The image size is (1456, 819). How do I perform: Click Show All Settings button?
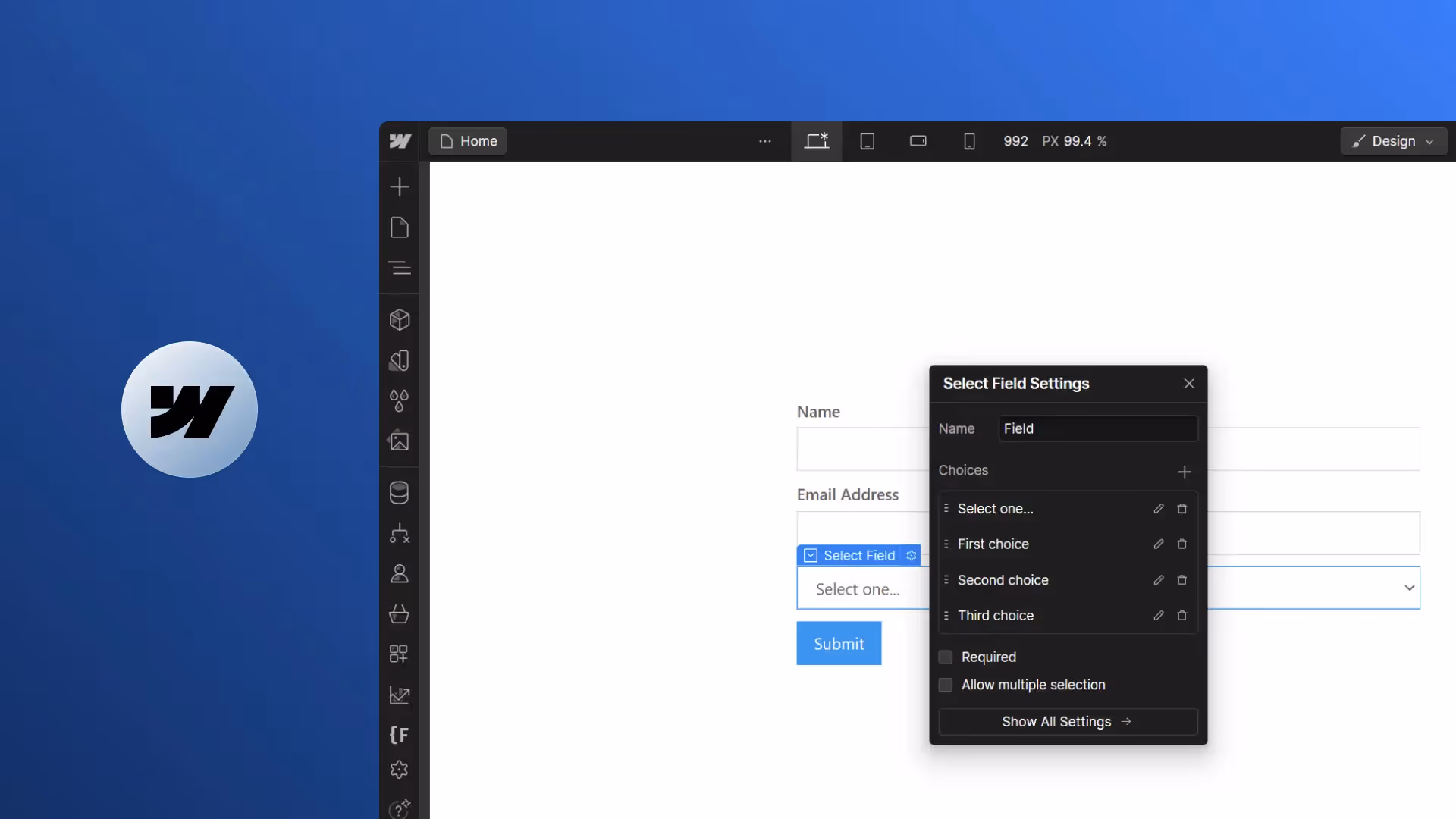(x=1068, y=722)
